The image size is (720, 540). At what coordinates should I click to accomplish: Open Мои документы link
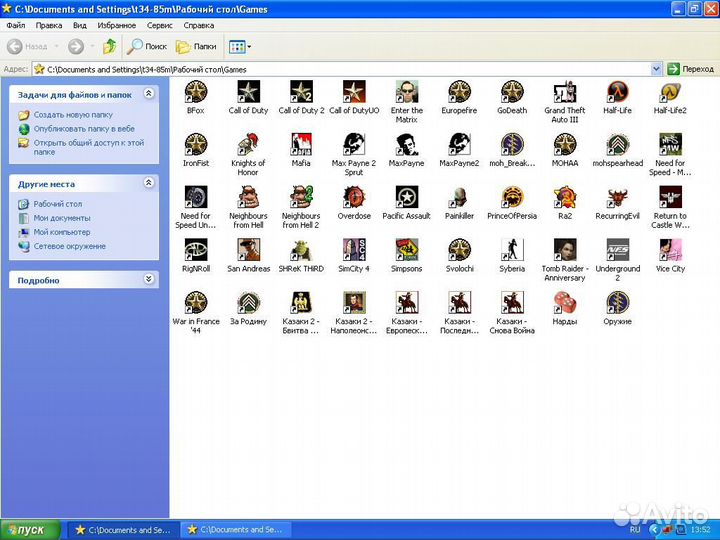coord(62,218)
